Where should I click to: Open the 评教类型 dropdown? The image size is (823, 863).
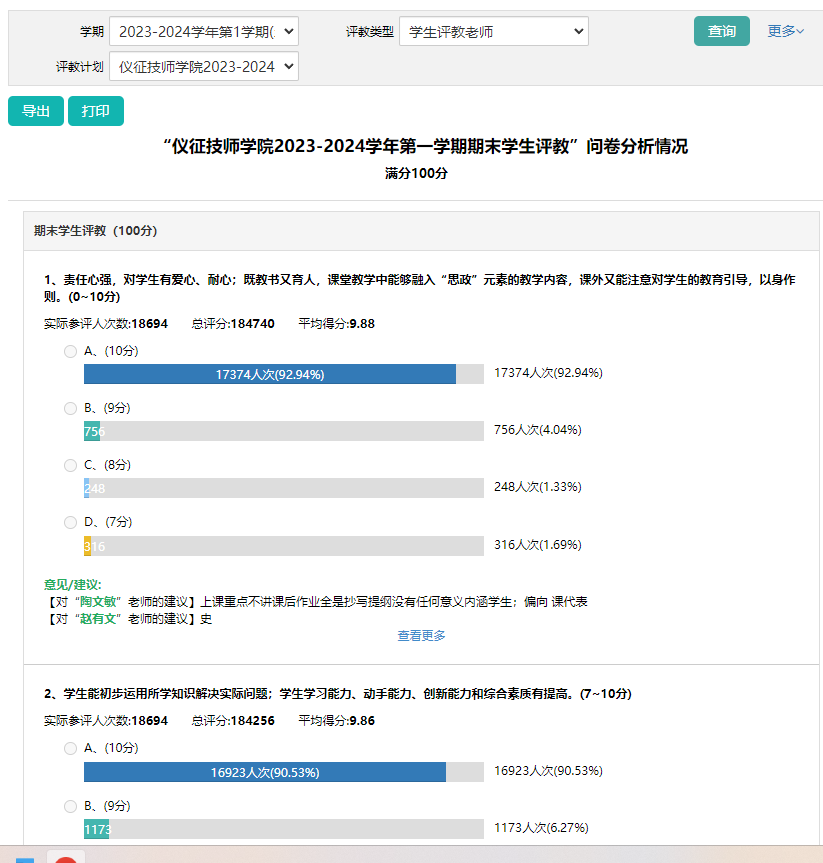coord(493,32)
